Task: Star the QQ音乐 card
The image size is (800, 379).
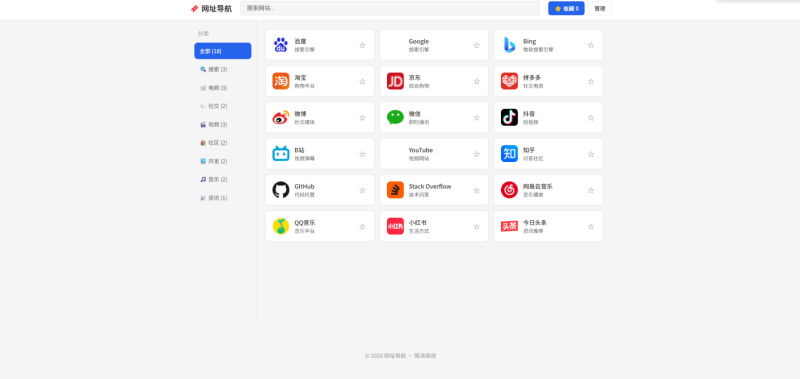Action: click(362, 226)
